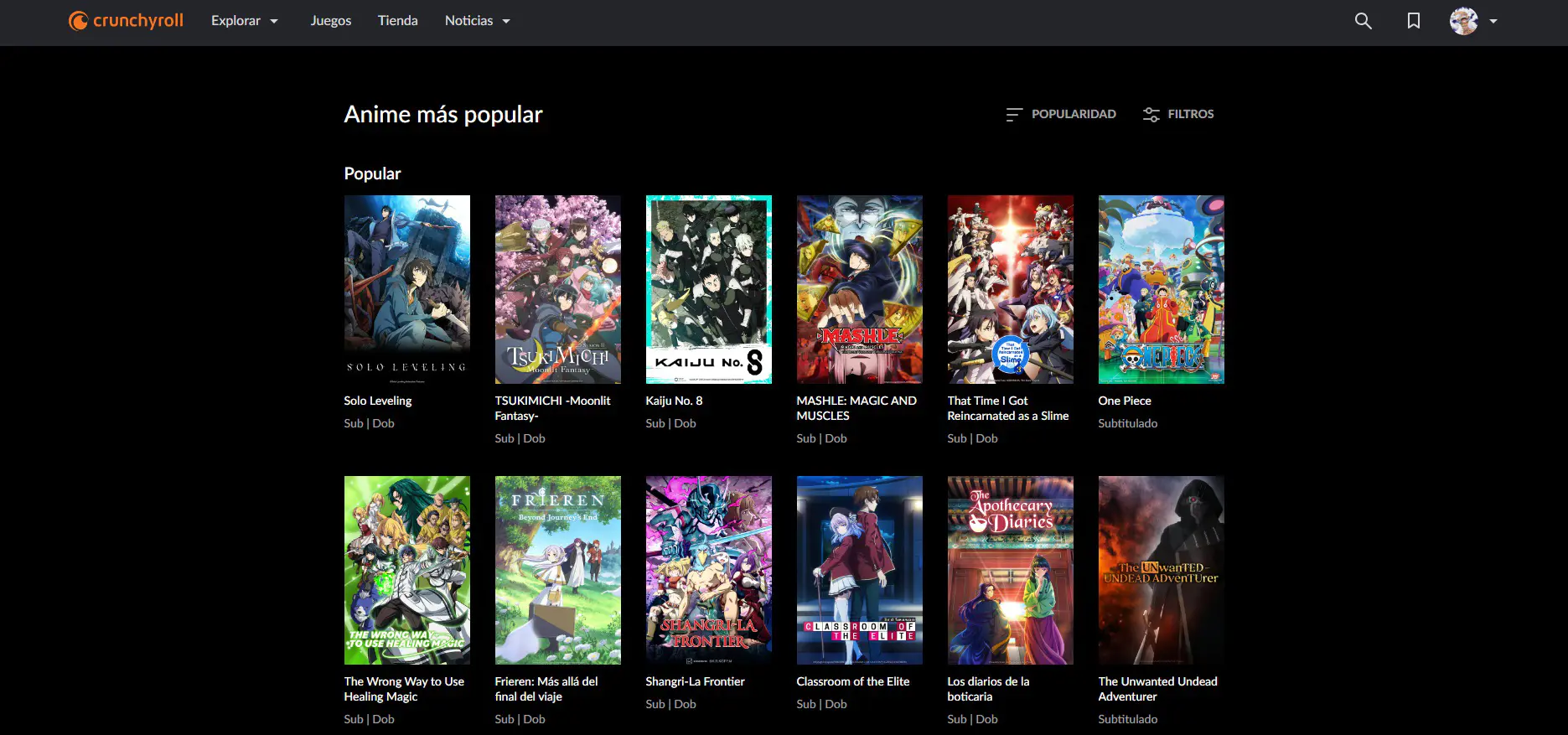The height and width of the screenshot is (735, 1568).
Task: Open the Kaiju No. 8 poster
Action: (709, 289)
